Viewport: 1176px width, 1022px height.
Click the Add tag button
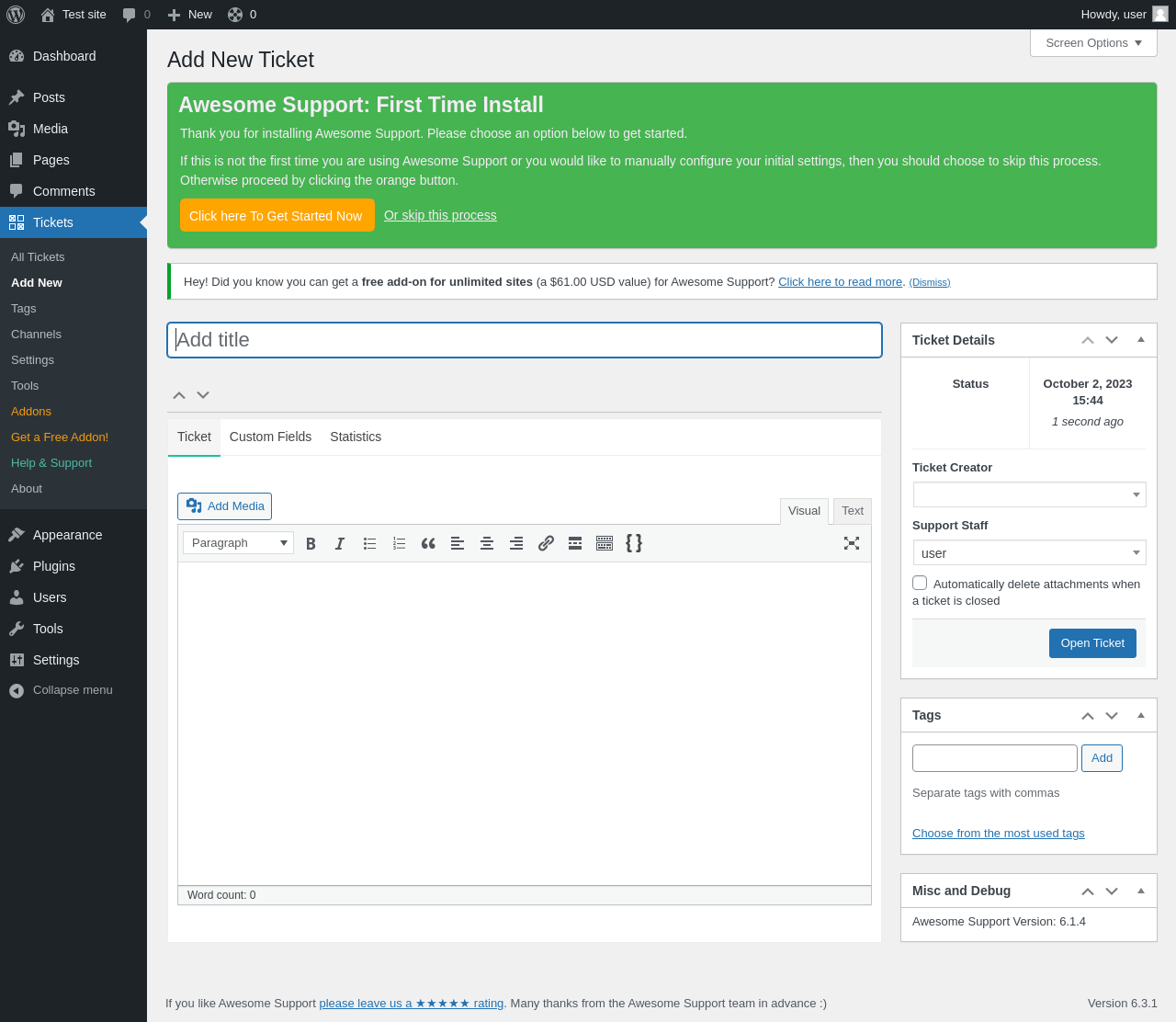[1102, 758]
